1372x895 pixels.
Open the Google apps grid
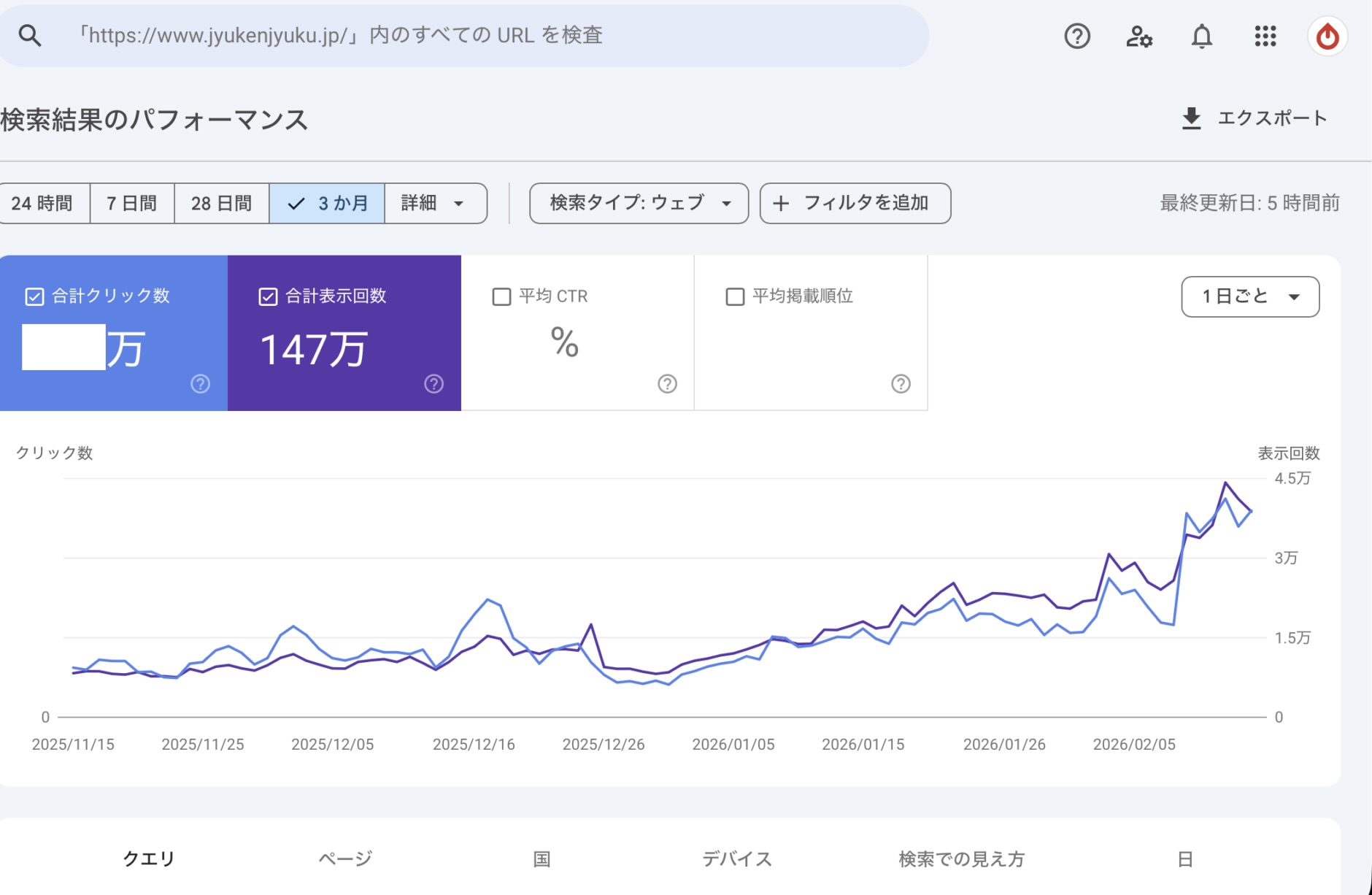pos(1265,36)
